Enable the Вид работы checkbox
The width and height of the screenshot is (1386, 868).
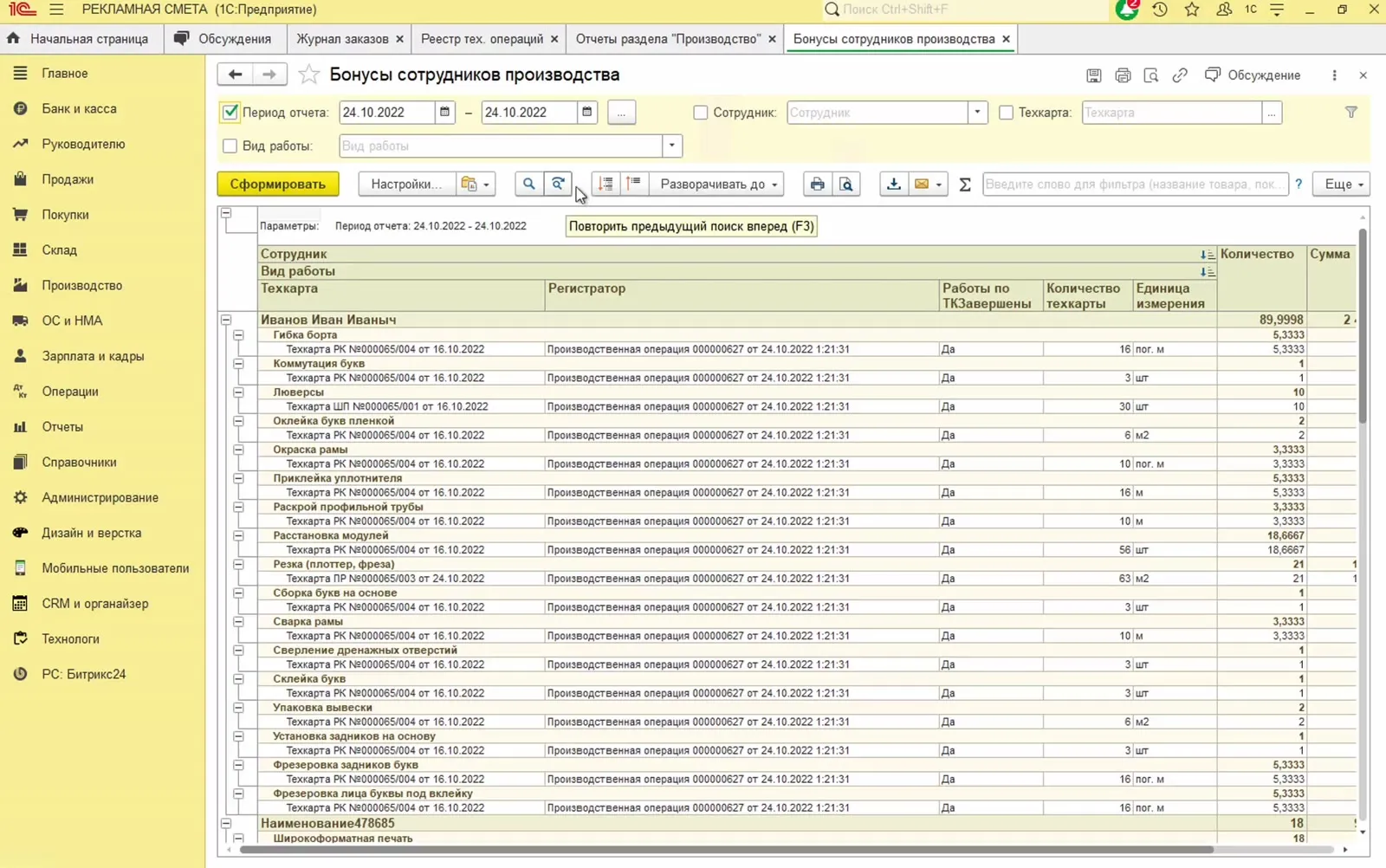[x=230, y=146]
